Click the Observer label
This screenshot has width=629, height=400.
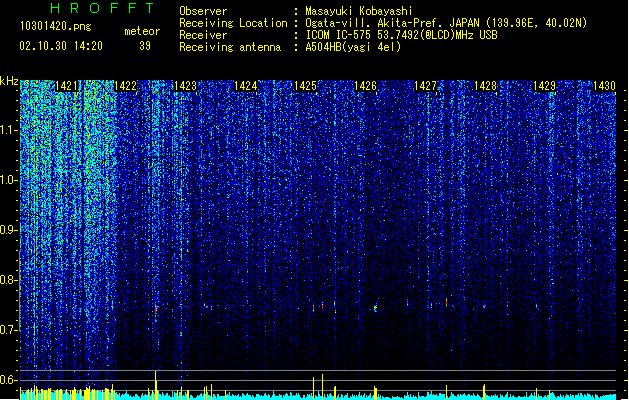pyautogui.click(x=203, y=11)
